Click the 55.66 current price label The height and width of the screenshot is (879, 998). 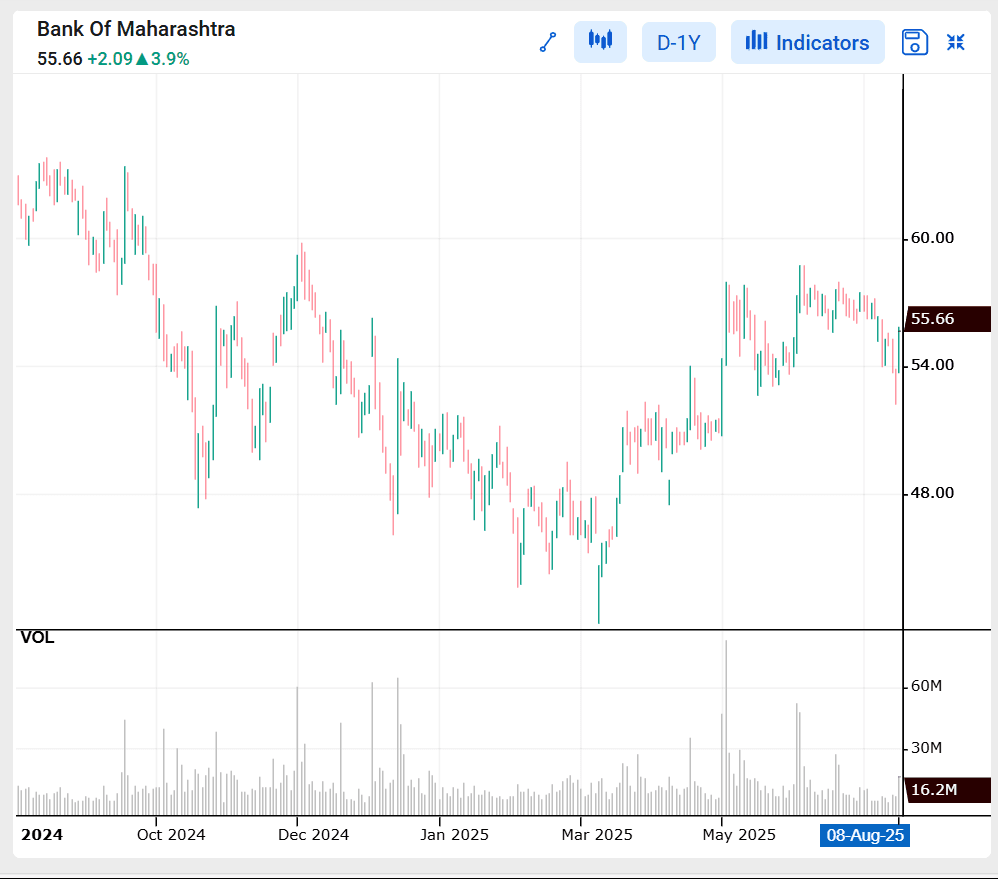pyautogui.click(x=60, y=59)
